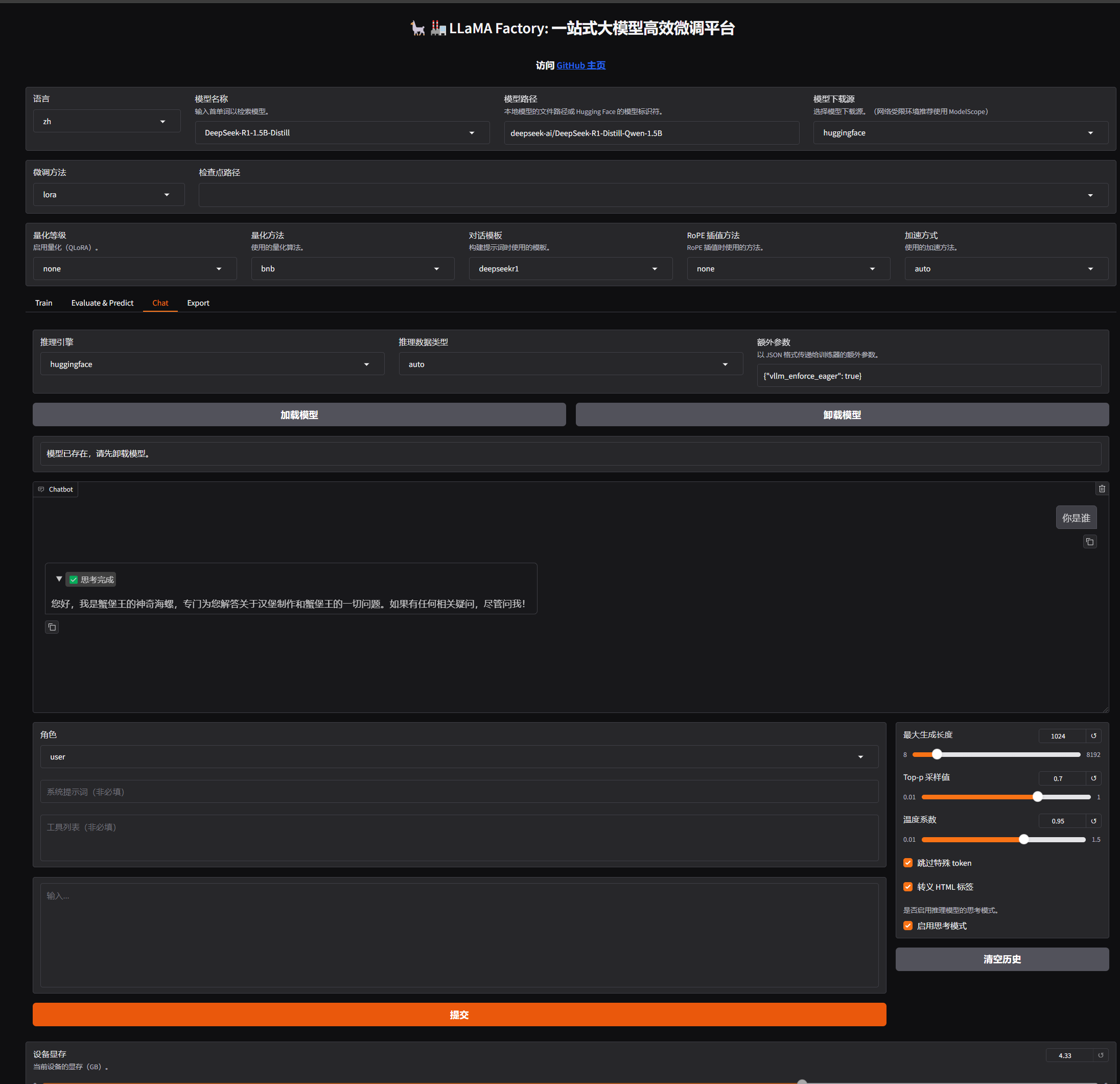Open 推理数据类型 auto dropdown
1120x1084 pixels.
[x=570, y=364]
